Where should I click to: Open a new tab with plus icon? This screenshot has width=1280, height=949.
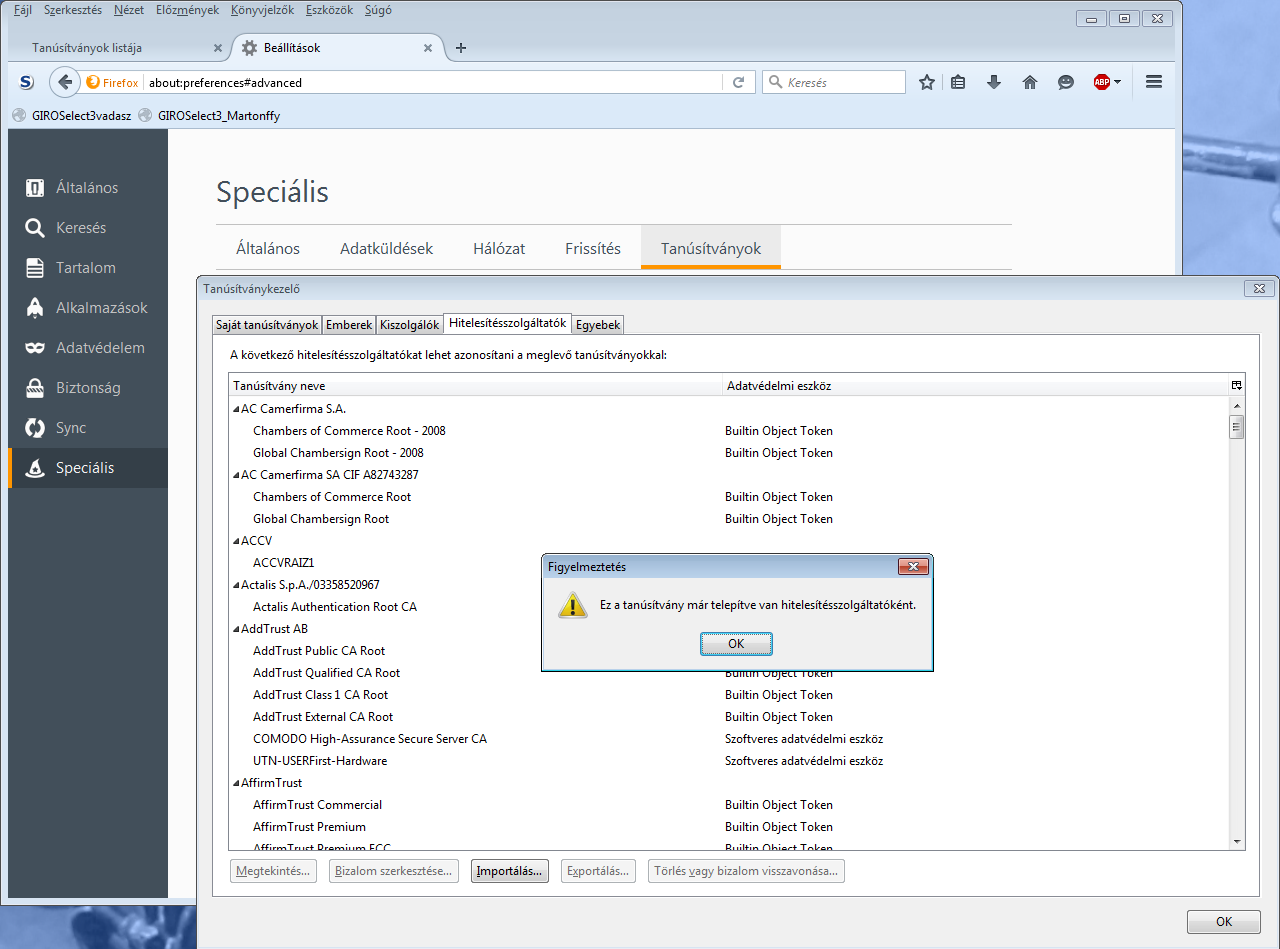[461, 48]
